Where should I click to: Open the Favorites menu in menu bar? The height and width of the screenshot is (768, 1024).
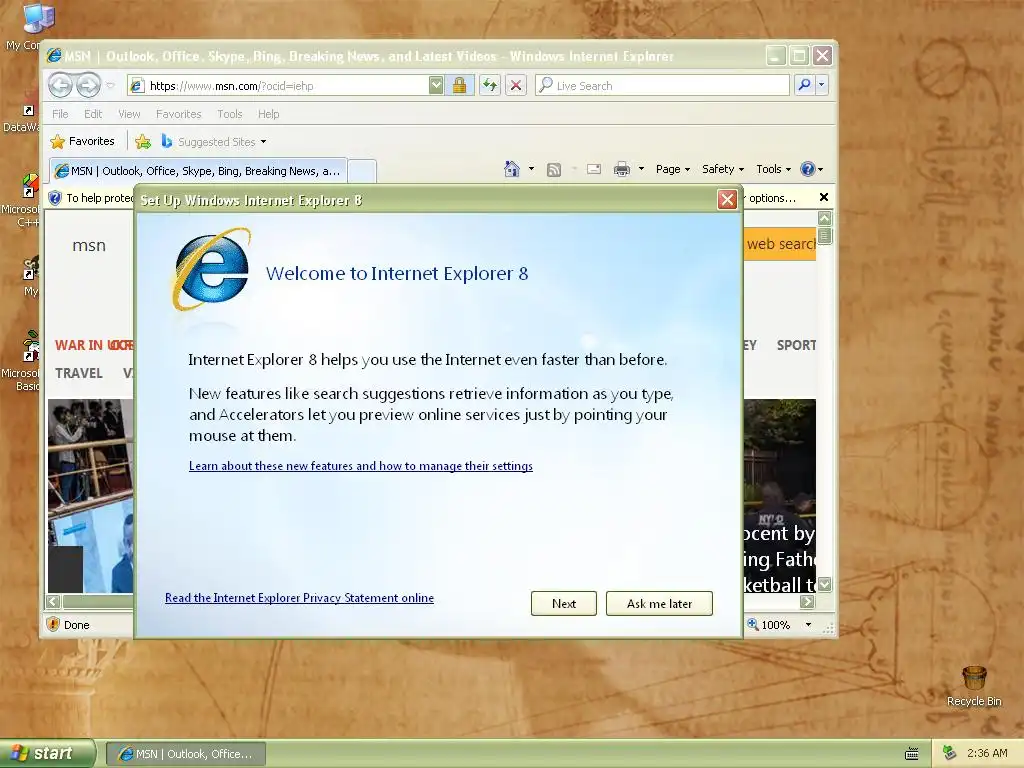tap(178, 114)
